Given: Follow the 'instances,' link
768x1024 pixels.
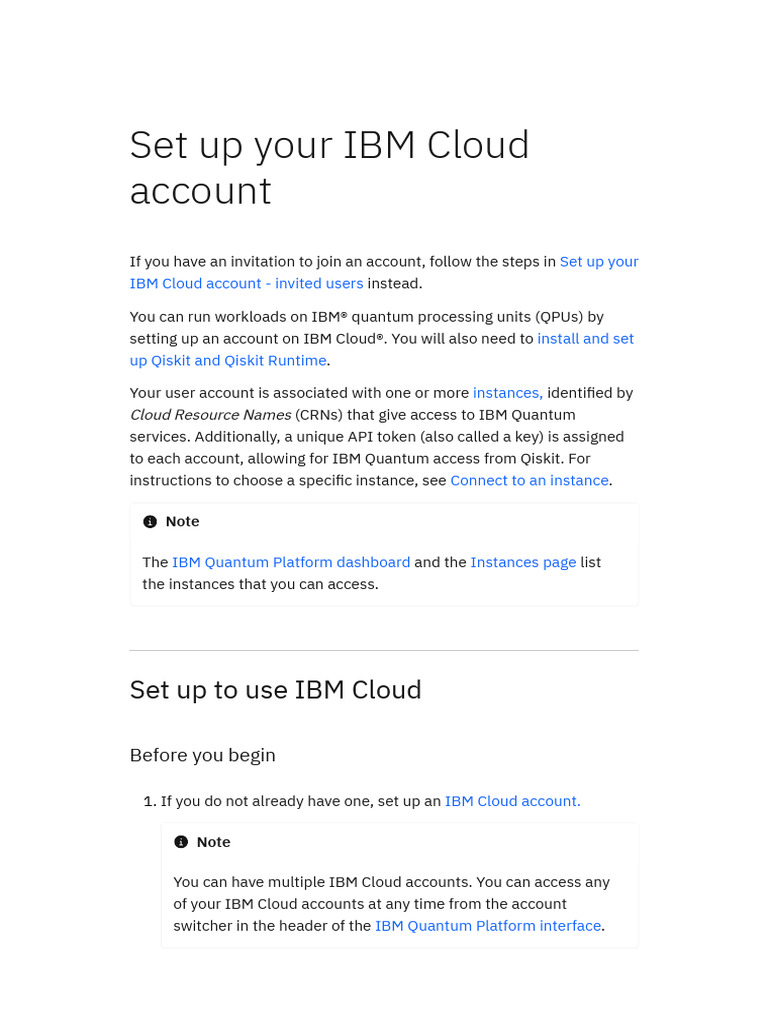Looking at the screenshot, I should tap(507, 393).
